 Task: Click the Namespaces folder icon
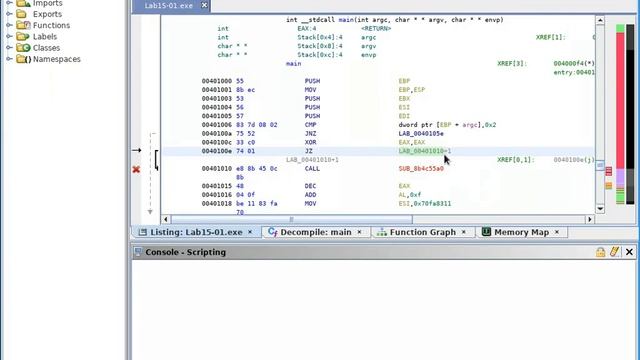23,59
